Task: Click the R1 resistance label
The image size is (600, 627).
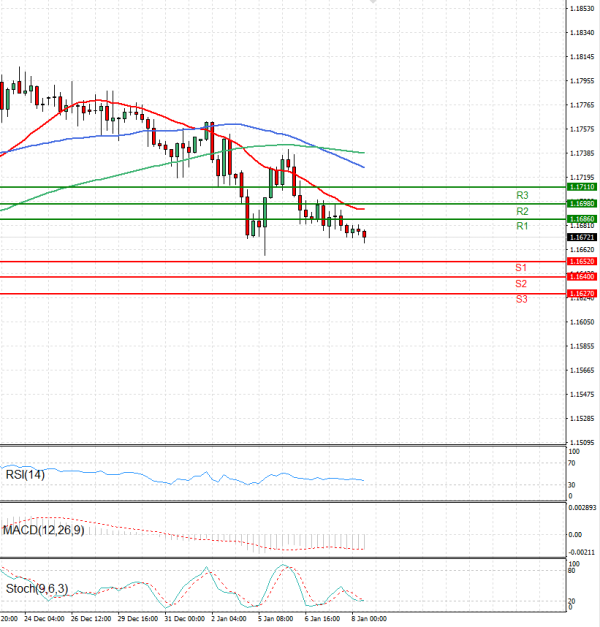Action: coord(522,227)
